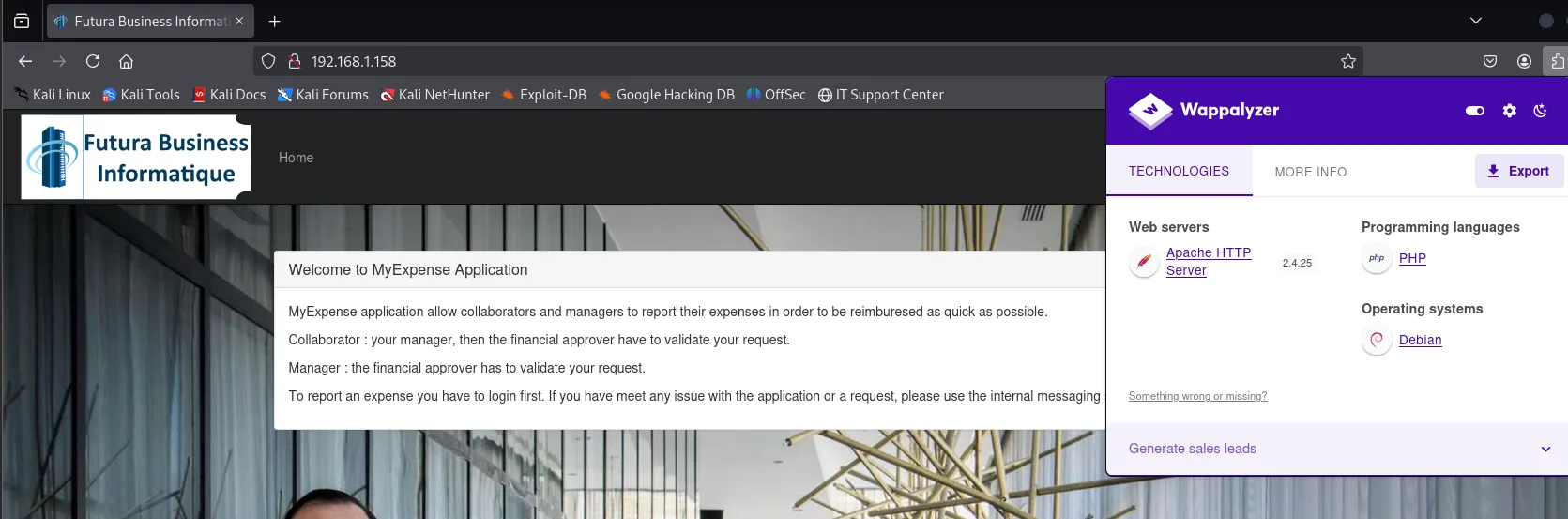Open Wappalyzer settings gear
The height and width of the screenshot is (519, 1568).
[1509, 111]
